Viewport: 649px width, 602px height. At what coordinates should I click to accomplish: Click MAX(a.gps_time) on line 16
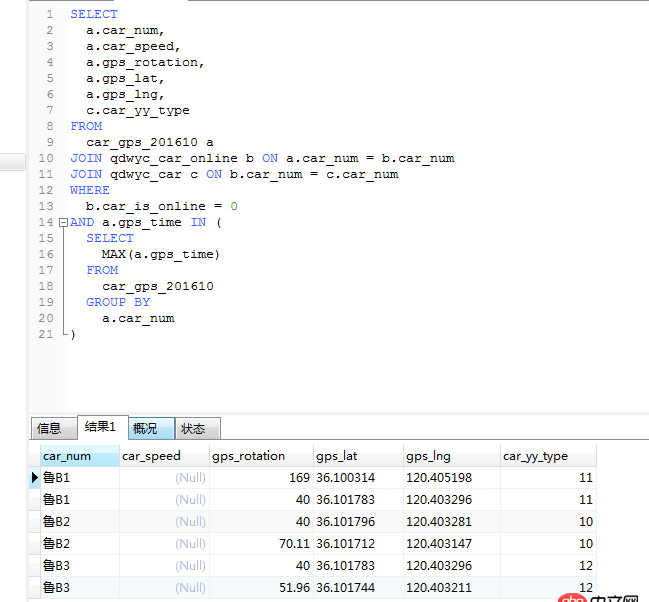click(161, 254)
